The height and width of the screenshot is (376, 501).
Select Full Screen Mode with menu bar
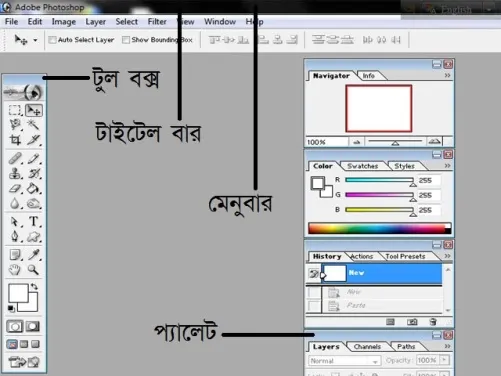24,344
